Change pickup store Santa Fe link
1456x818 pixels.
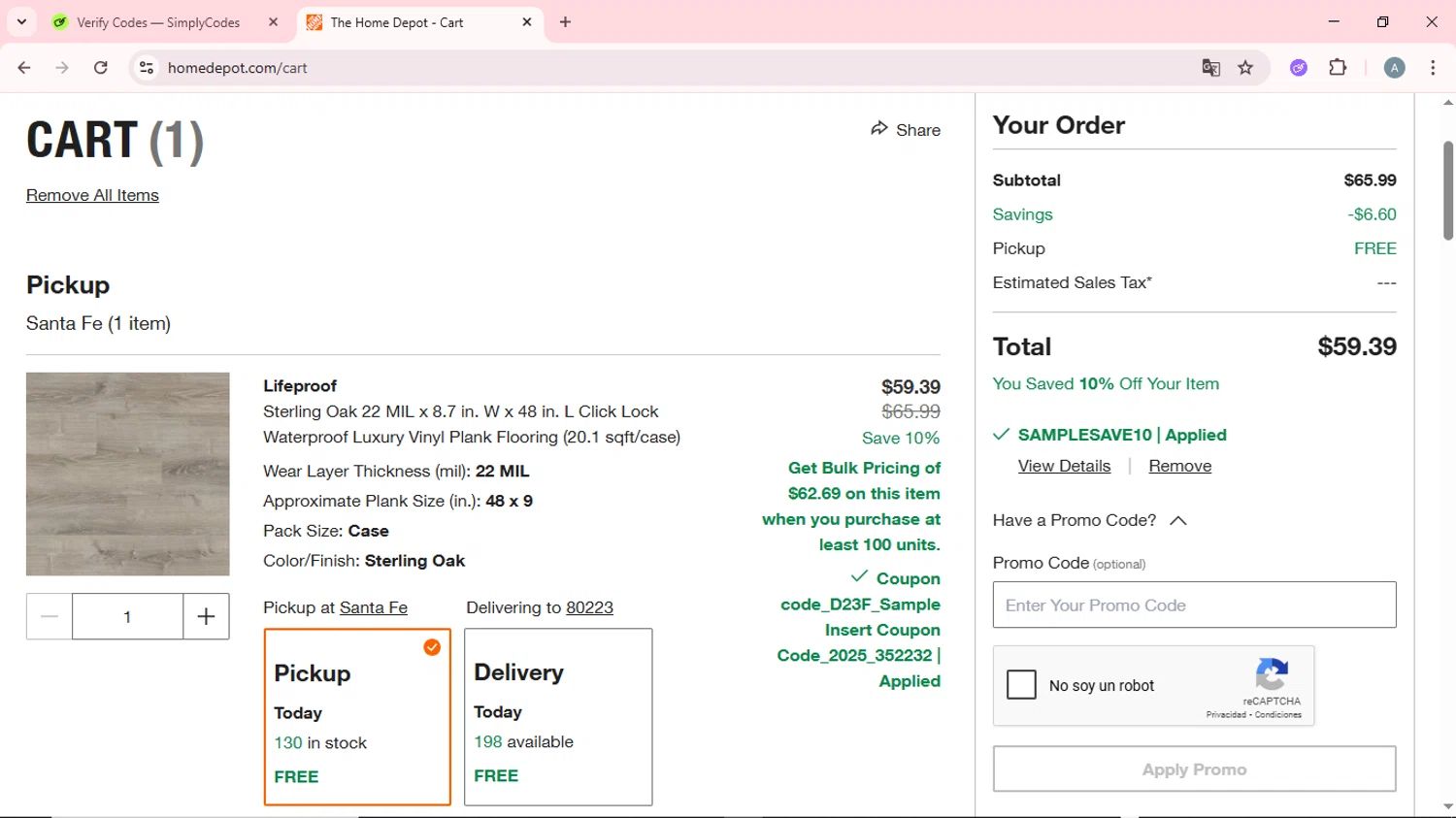point(373,607)
